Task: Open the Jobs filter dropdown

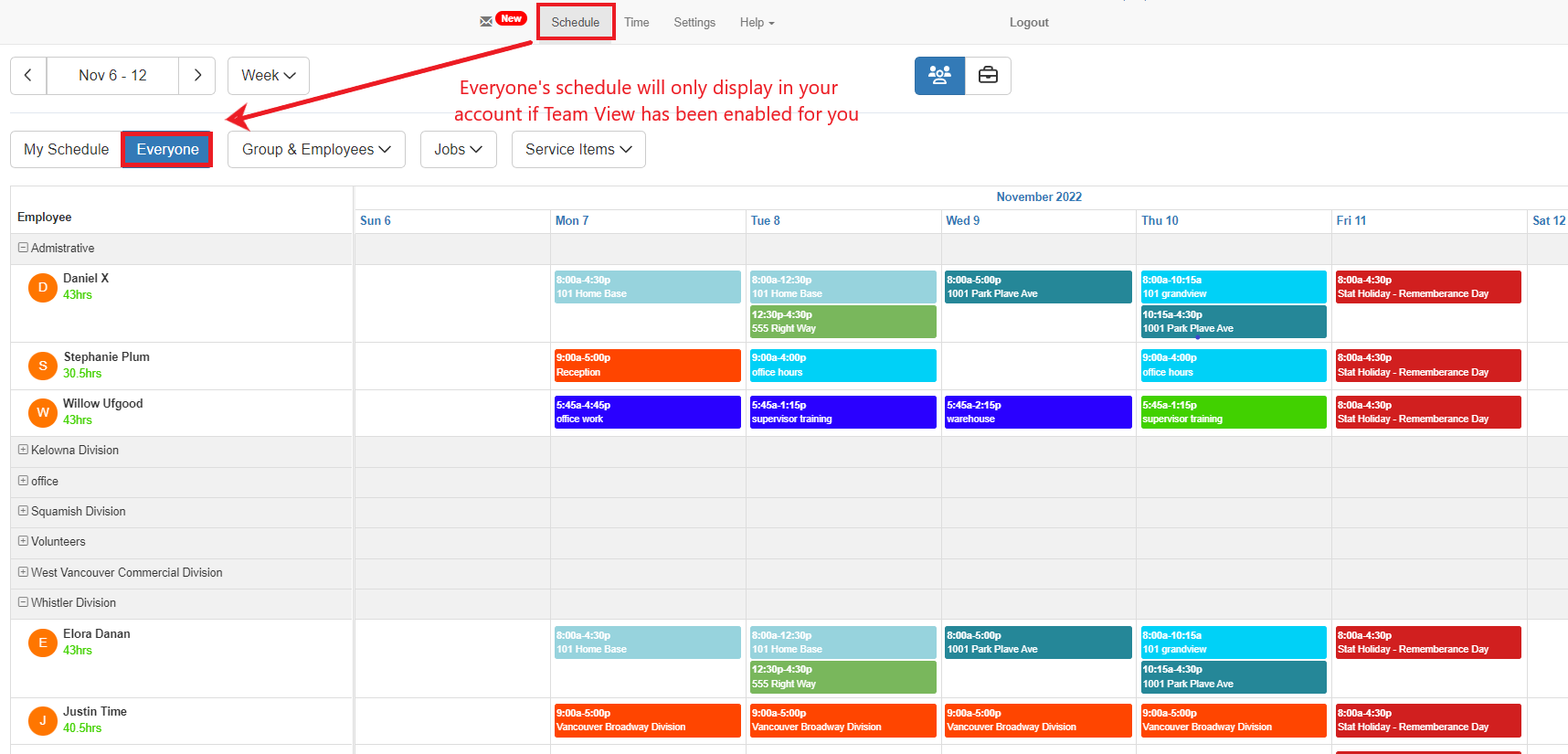Action: click(458, 150)
